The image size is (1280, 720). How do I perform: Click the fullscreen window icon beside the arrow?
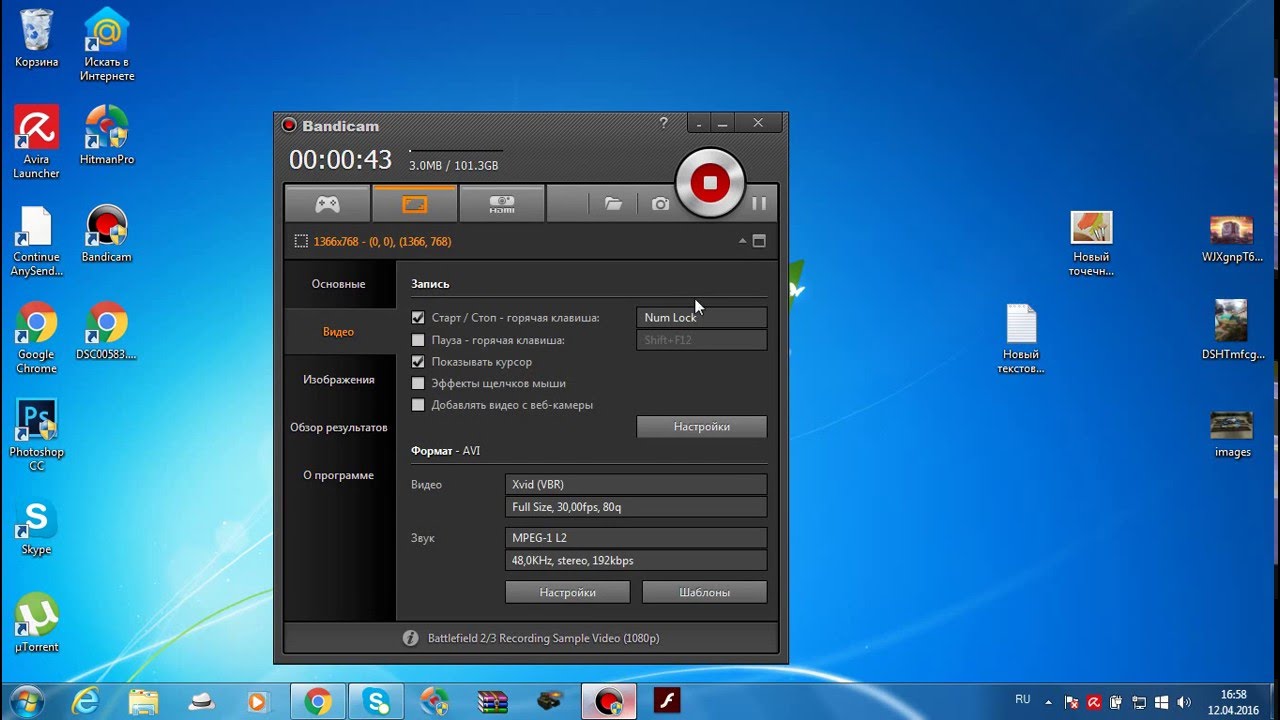759,241
